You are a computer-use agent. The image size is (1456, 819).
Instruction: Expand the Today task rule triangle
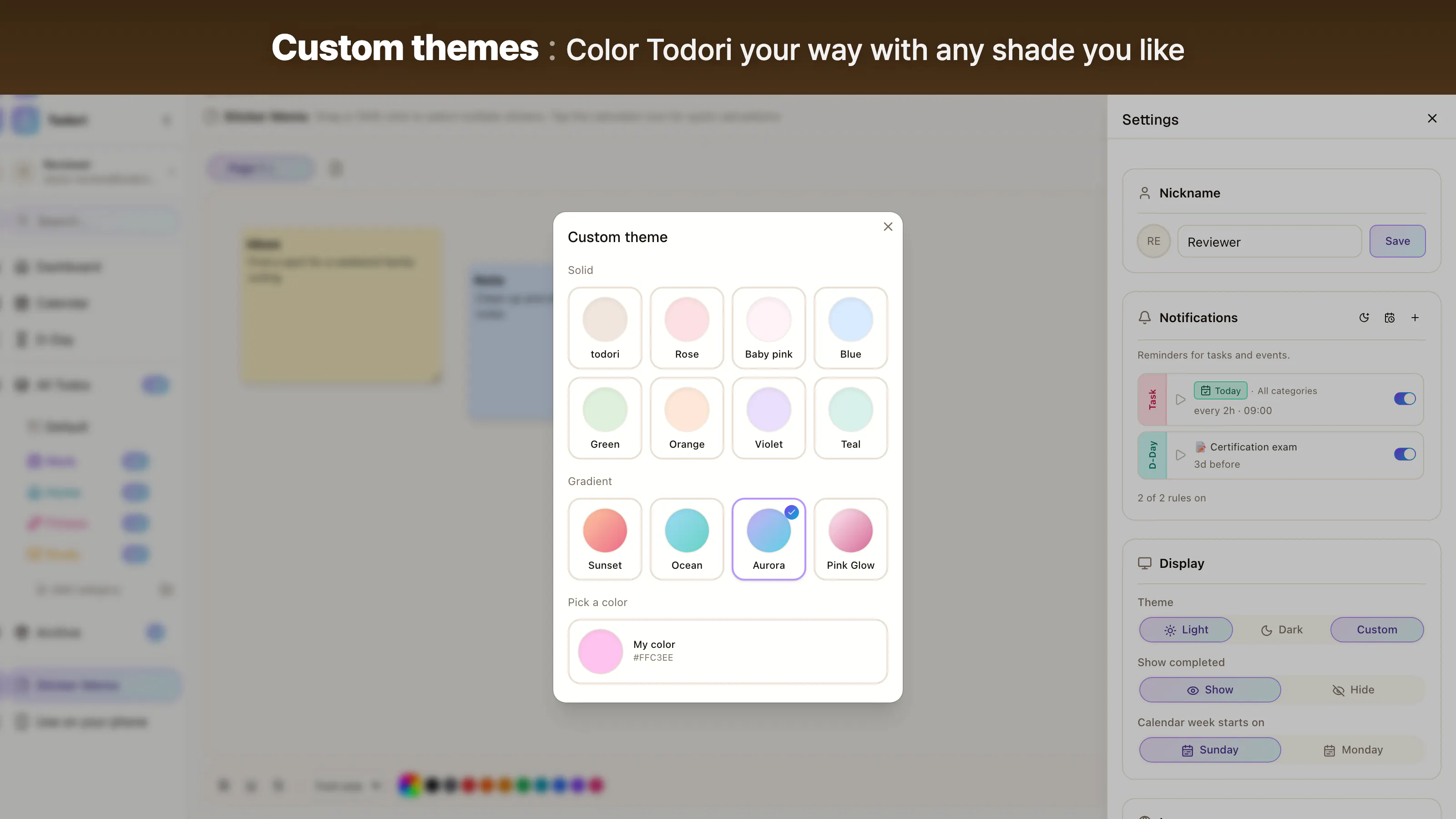[1180, 399]
